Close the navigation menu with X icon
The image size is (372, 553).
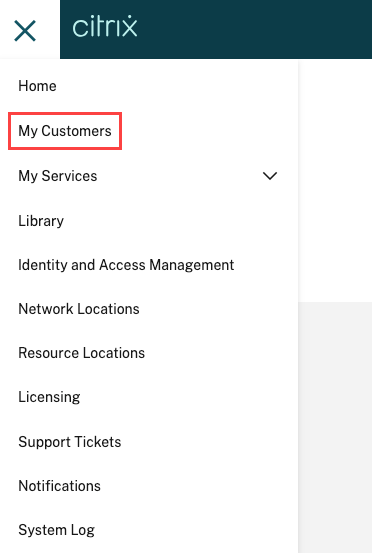(x=25, y=30)
